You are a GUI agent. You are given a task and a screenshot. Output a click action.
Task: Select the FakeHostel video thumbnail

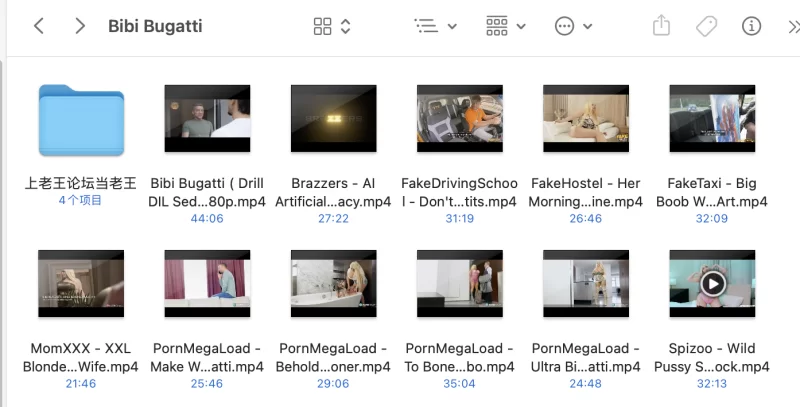click(x=586, y=118)
